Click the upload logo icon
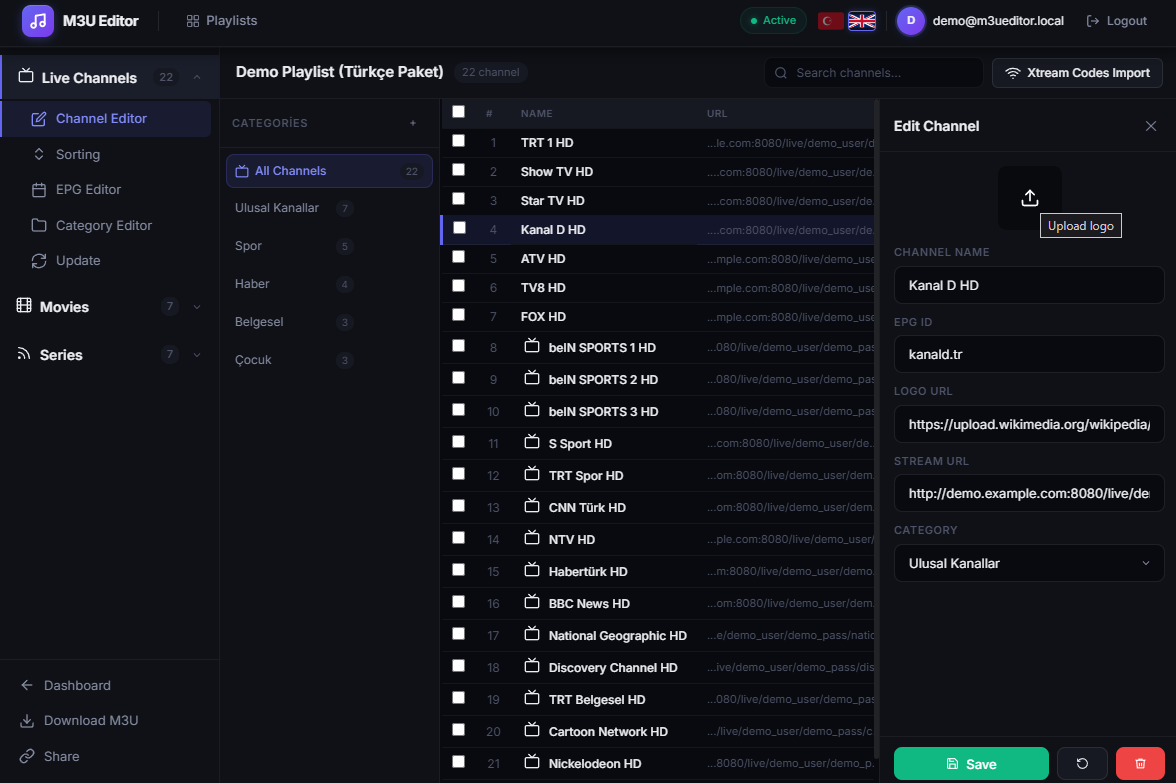 [x=1030, y=198]
